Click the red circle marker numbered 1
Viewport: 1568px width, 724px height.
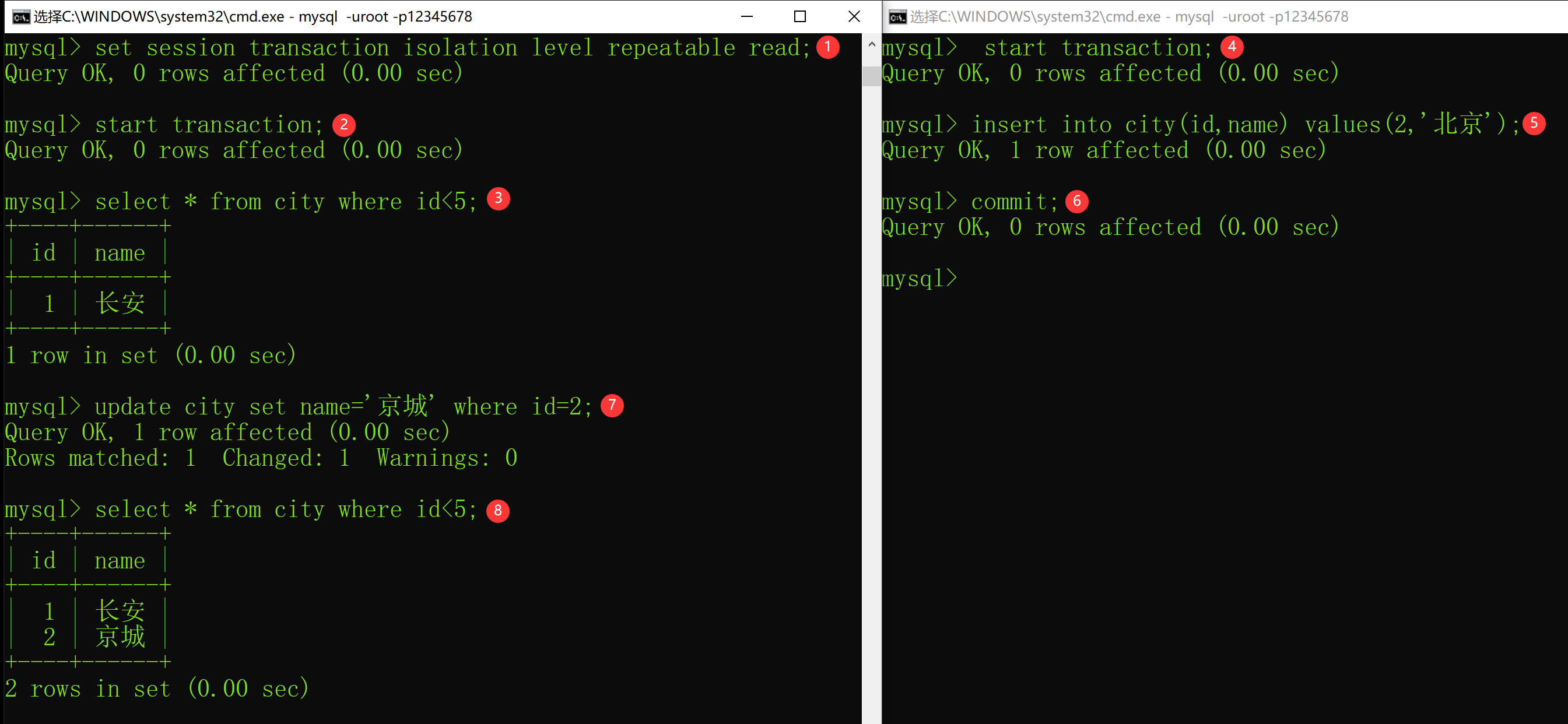[827, 47]
